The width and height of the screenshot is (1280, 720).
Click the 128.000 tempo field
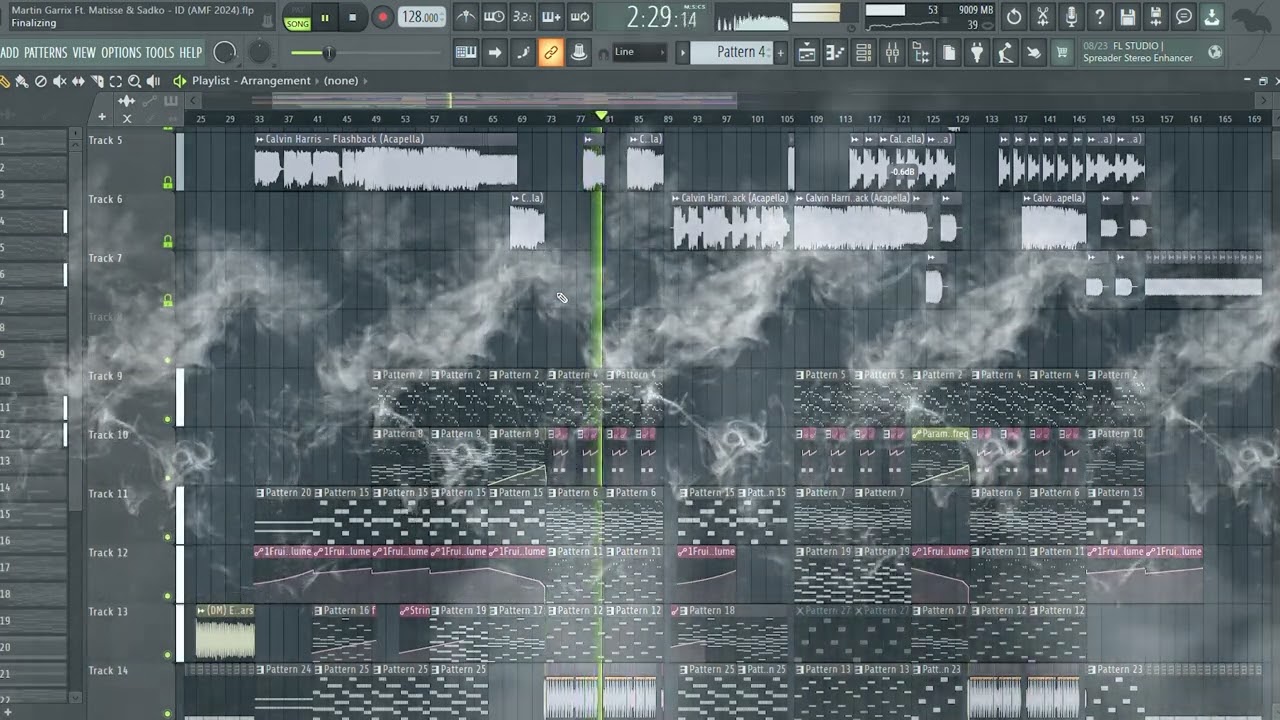coord(422,17)
